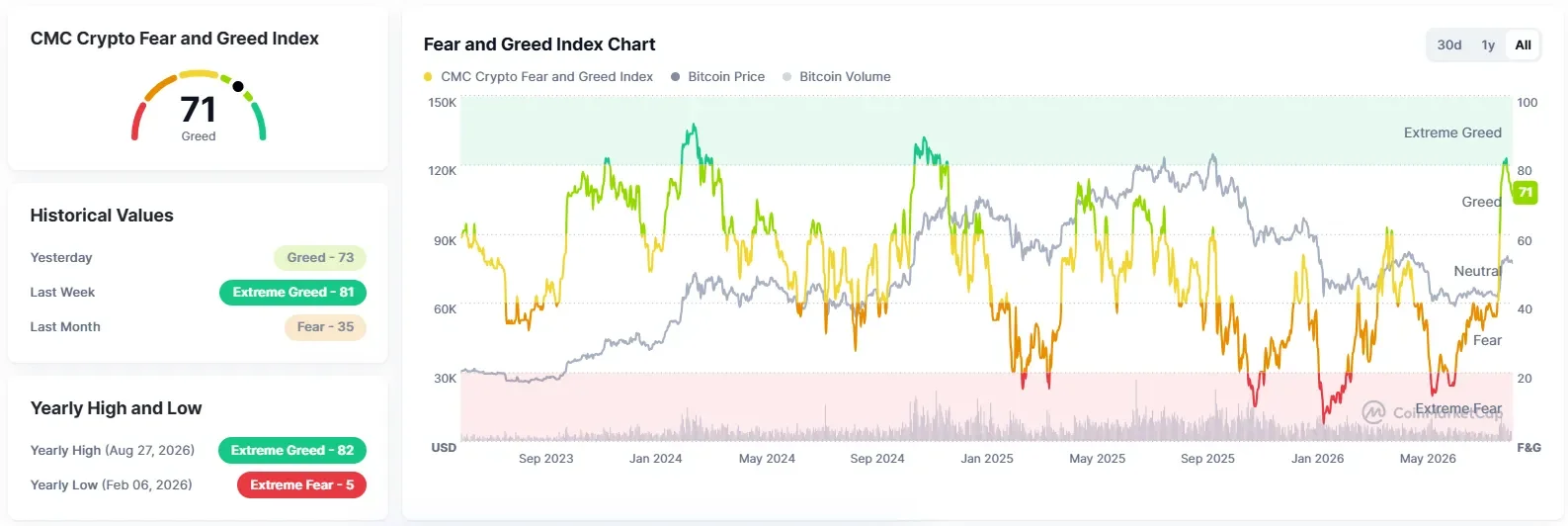Click the CMC Crypto Fear and Greed Index legend label
Image resolution: width=1568 pixels, height=526 pixels.
coord(546,77)
